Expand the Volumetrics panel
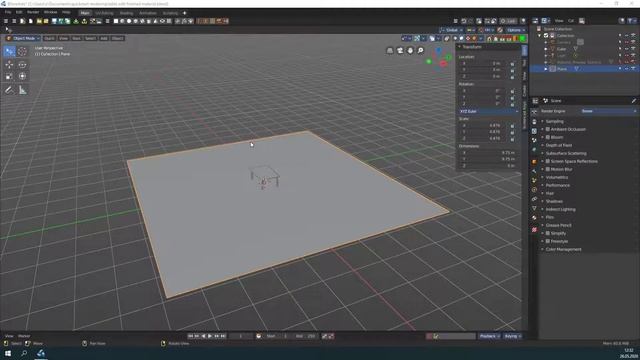The image size is (640, 360). 557,177
